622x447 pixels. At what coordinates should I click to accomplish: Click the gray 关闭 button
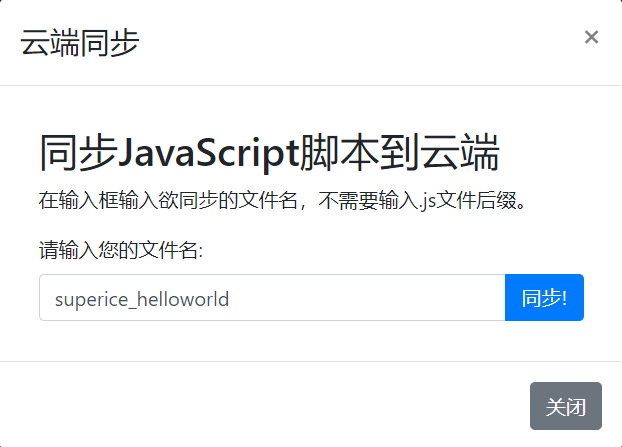[565, 406]
